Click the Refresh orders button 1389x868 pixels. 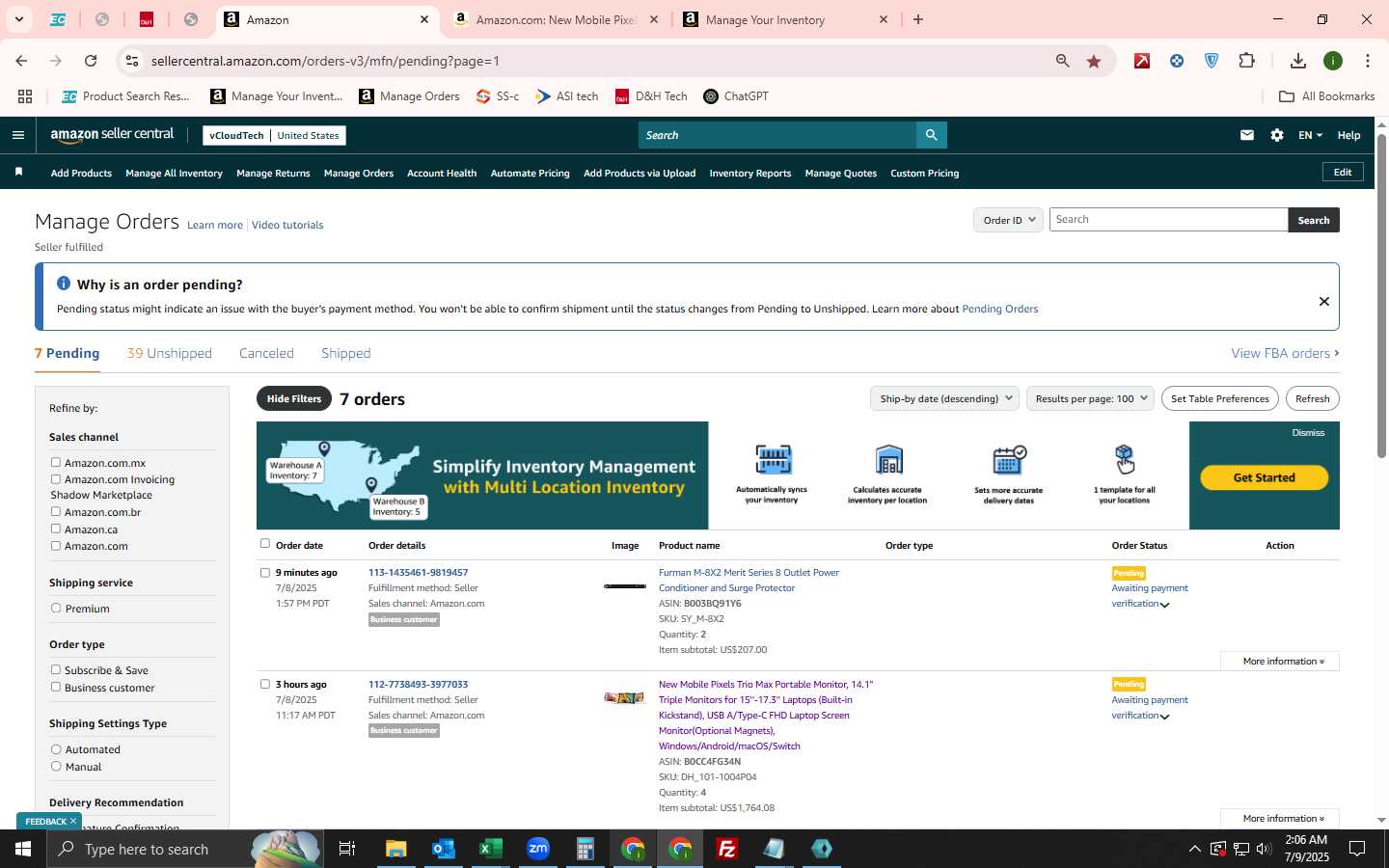tap(1313, 398)
